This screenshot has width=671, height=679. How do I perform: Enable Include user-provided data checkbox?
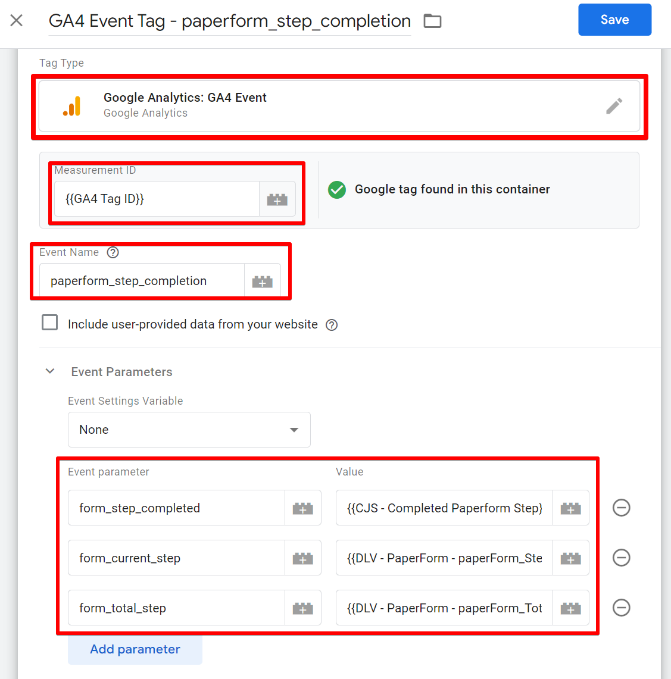(x=50, y=323)
